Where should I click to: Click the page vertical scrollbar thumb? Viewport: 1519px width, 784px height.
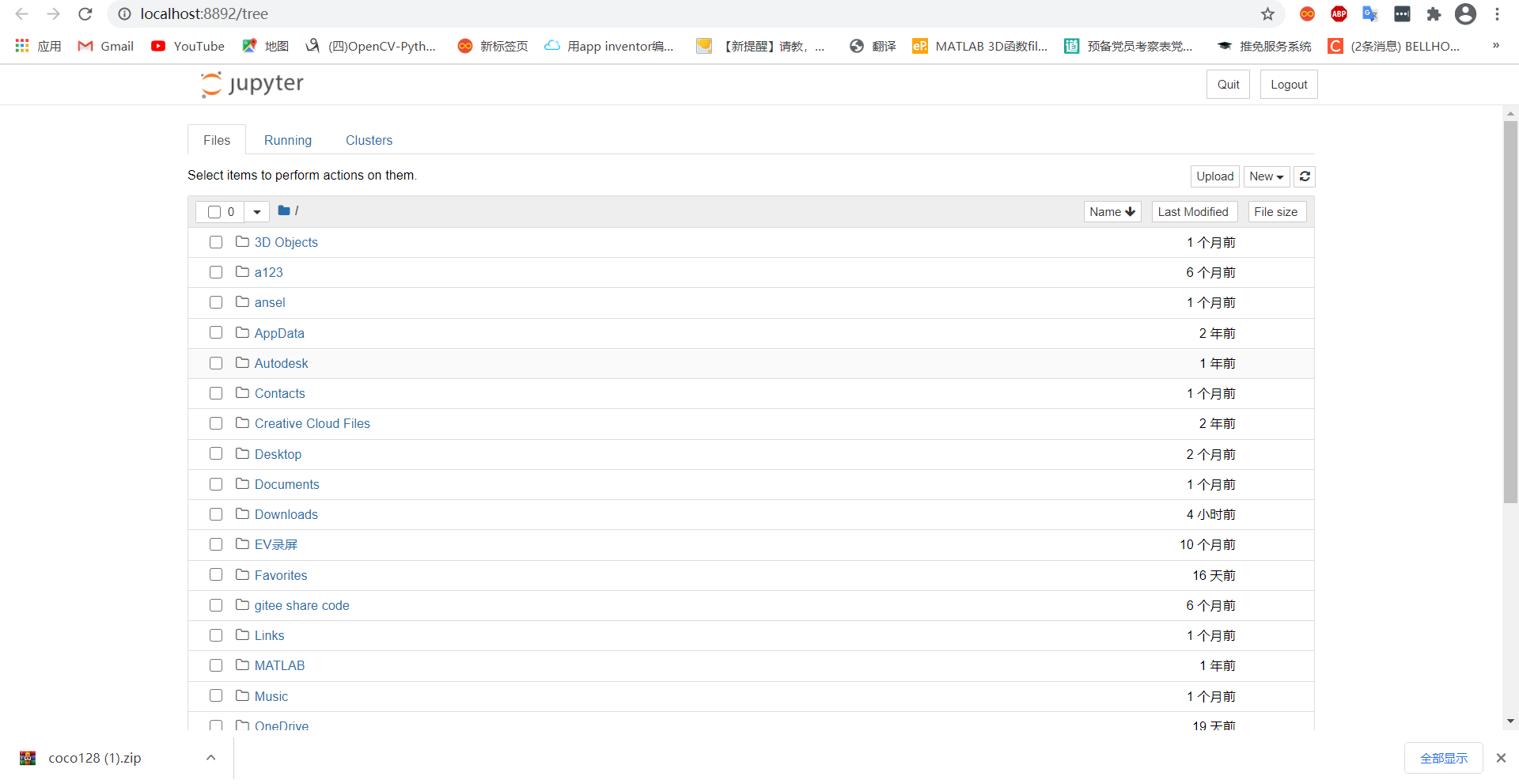[1510, 312]
